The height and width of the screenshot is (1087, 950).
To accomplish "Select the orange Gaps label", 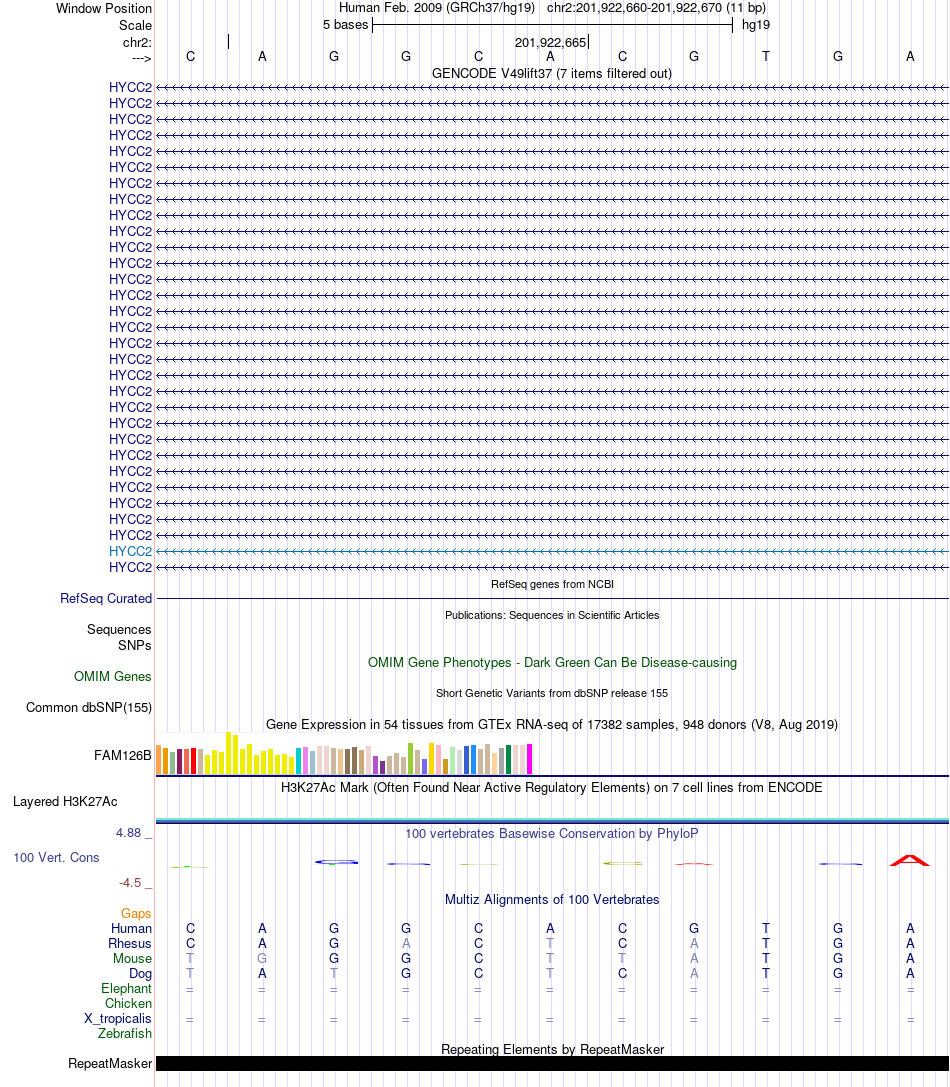I will tap(136, 914).
